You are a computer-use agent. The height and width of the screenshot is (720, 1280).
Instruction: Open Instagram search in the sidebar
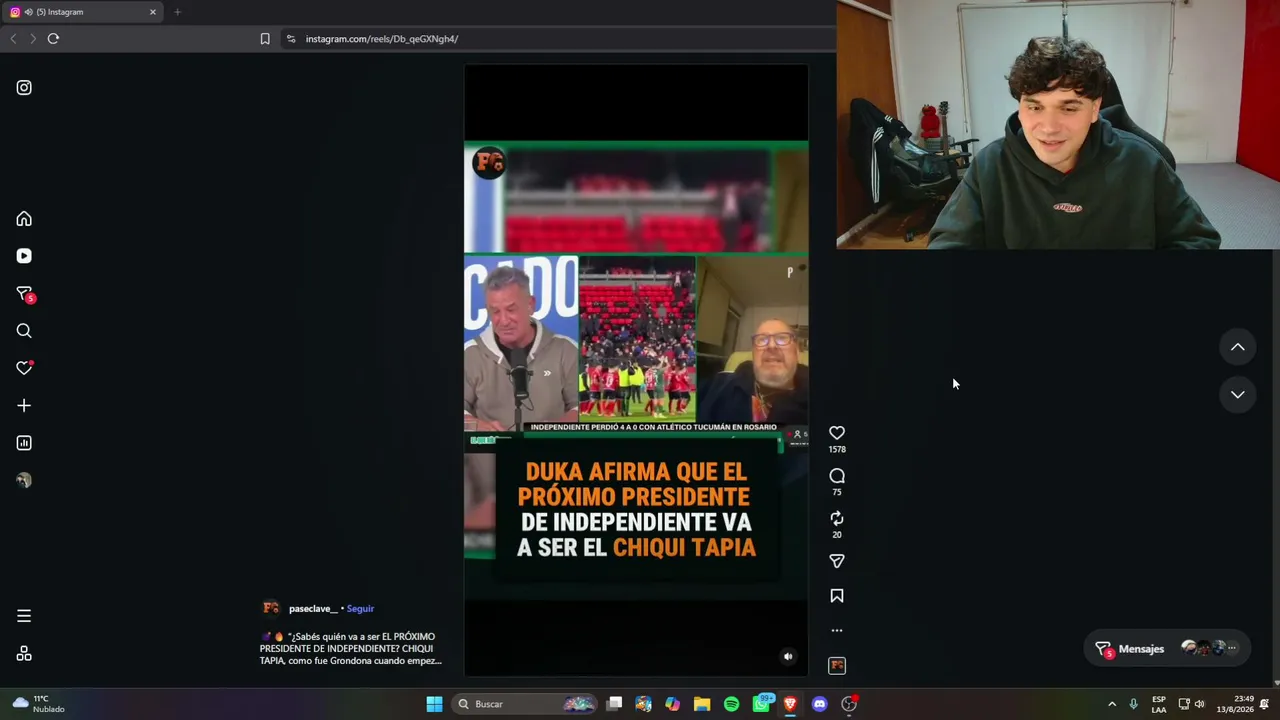pos(24,331)
